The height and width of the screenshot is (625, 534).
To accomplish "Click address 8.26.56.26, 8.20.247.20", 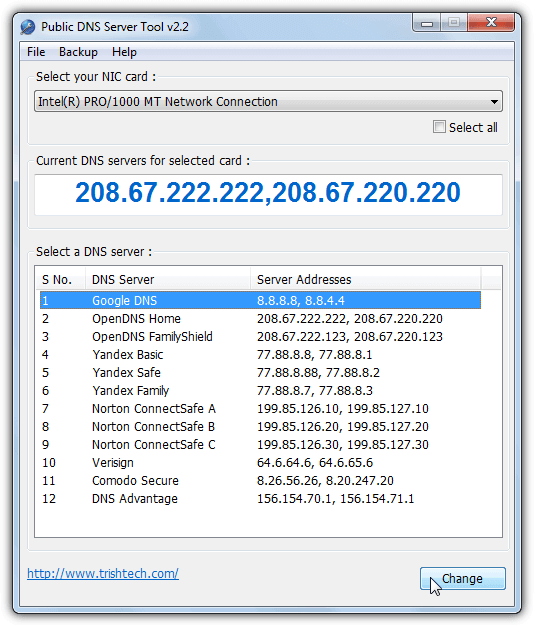I will pos(325,481).
